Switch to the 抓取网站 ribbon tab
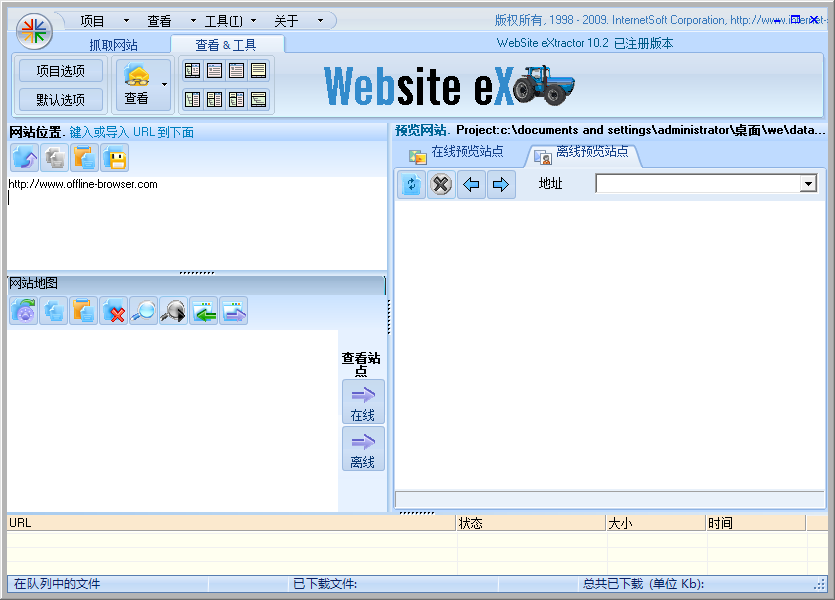 (113, 45)
